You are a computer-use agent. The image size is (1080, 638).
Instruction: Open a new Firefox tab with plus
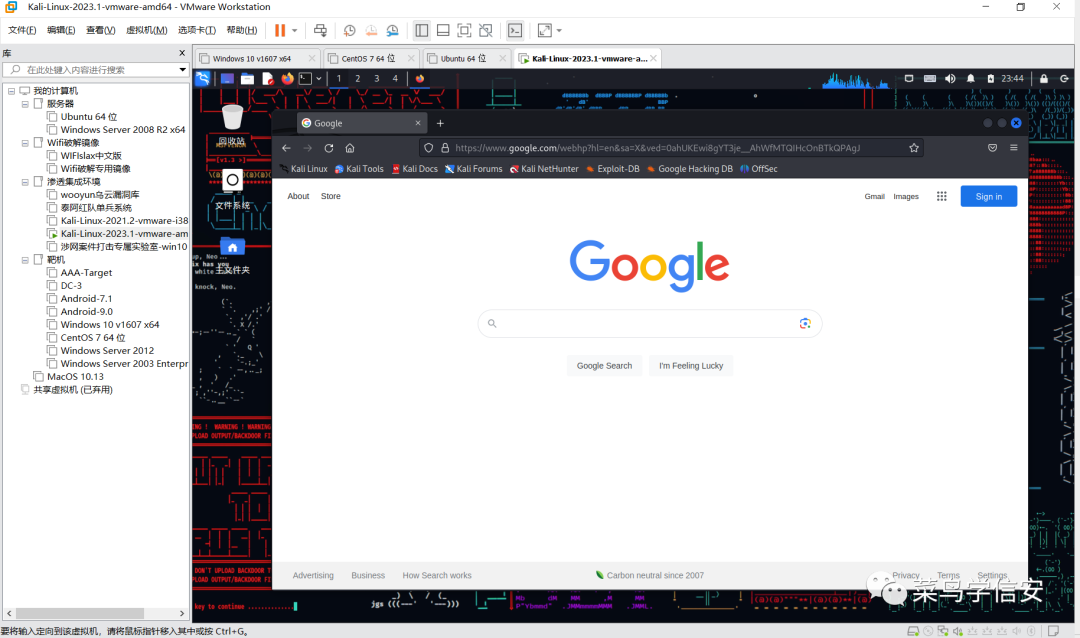(440, 123)
